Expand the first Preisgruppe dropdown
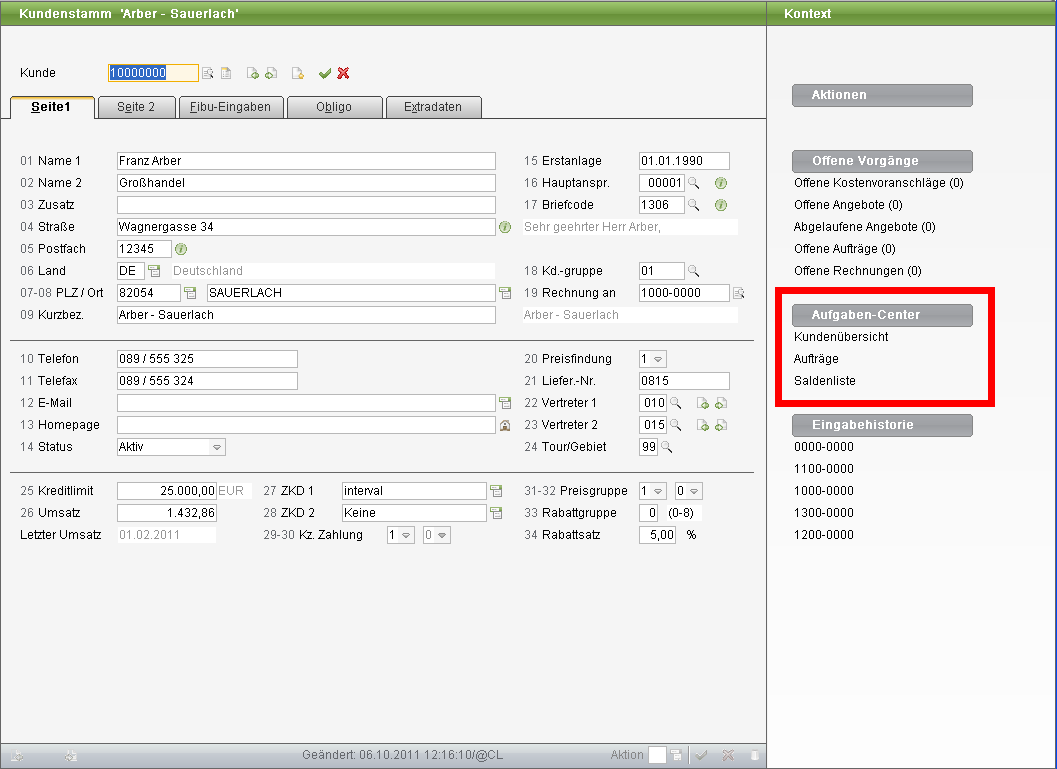 653,491
